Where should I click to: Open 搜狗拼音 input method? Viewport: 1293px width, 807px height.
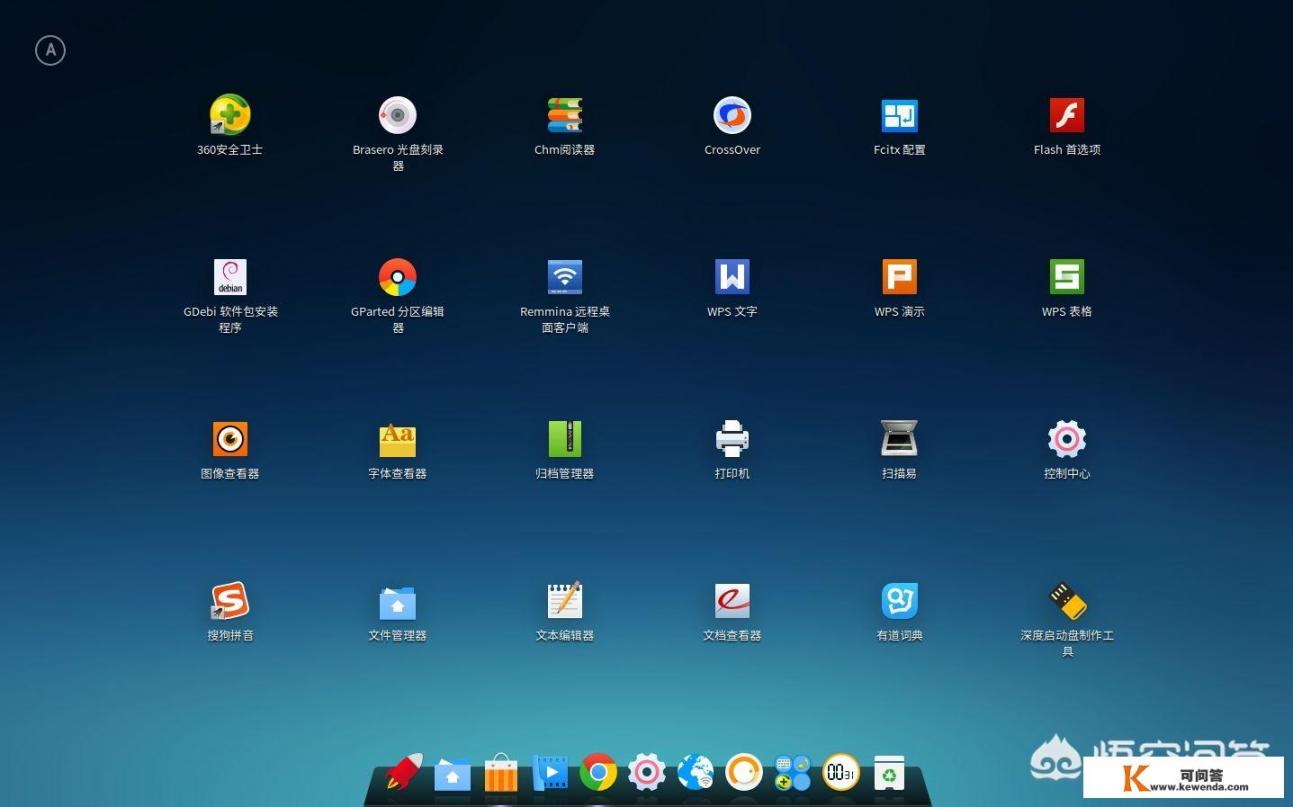click(x=230, y=601)
